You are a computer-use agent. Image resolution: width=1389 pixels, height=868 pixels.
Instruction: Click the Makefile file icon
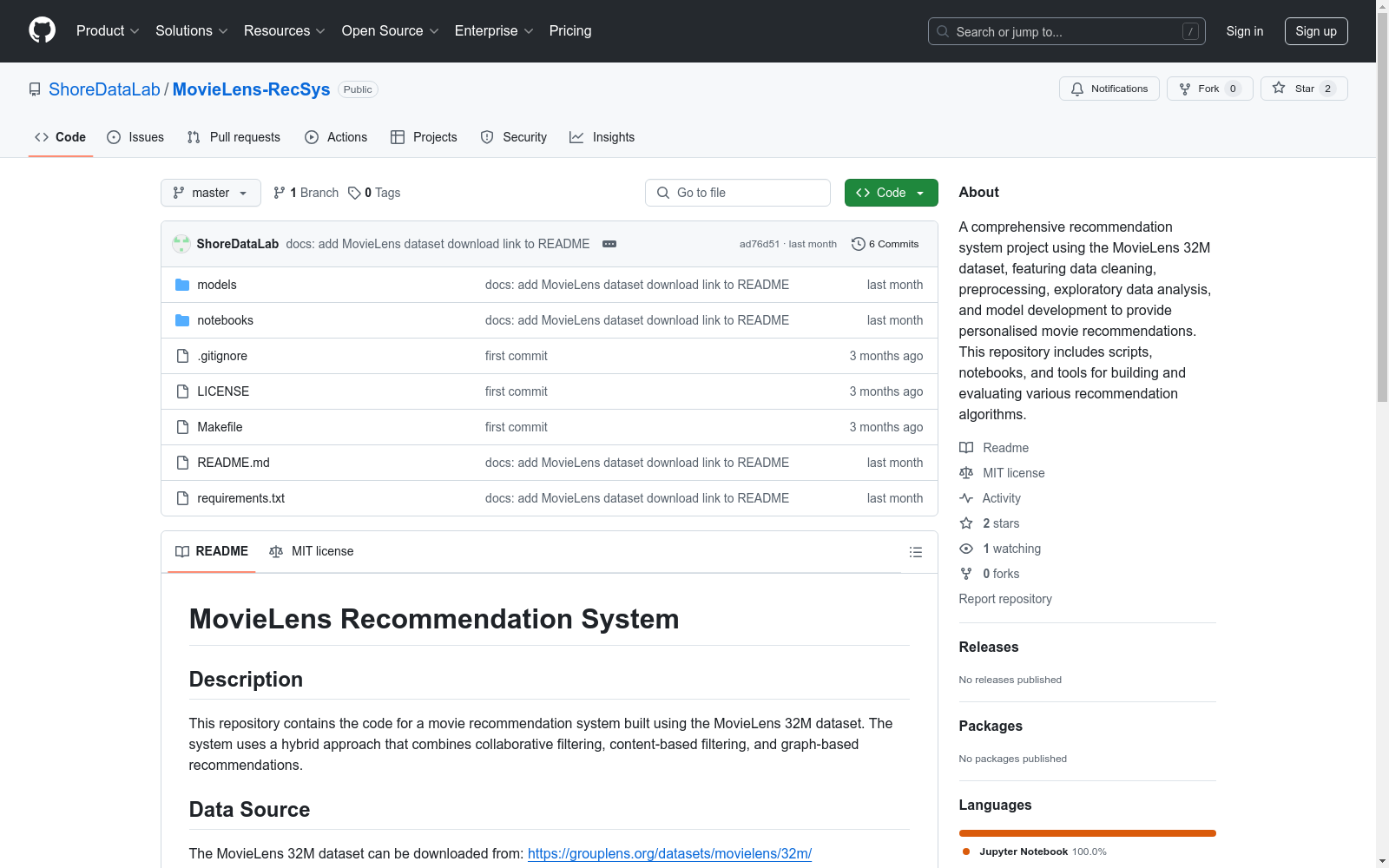click(182, 427)
